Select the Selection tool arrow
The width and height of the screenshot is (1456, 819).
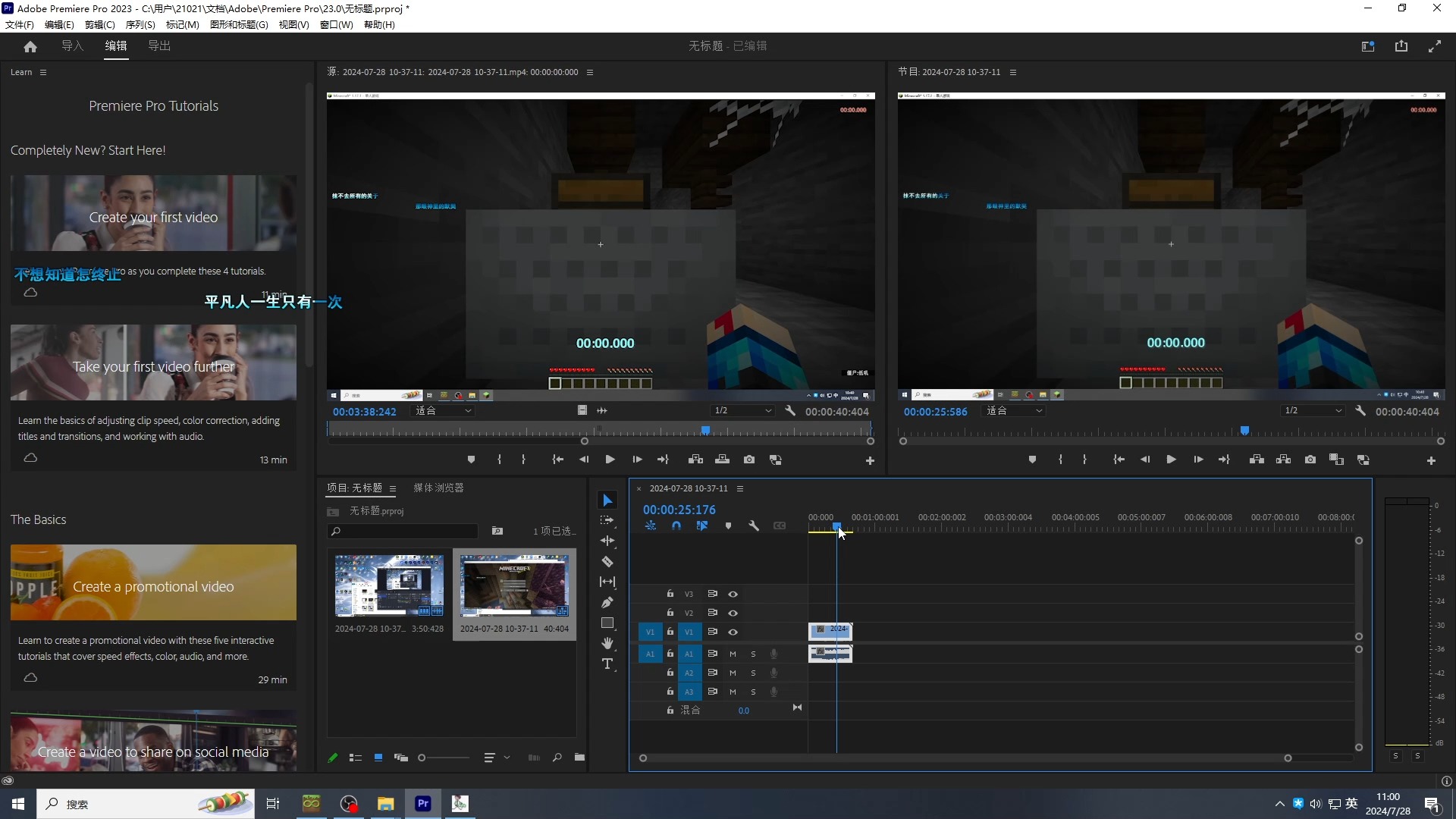(607, 500)
